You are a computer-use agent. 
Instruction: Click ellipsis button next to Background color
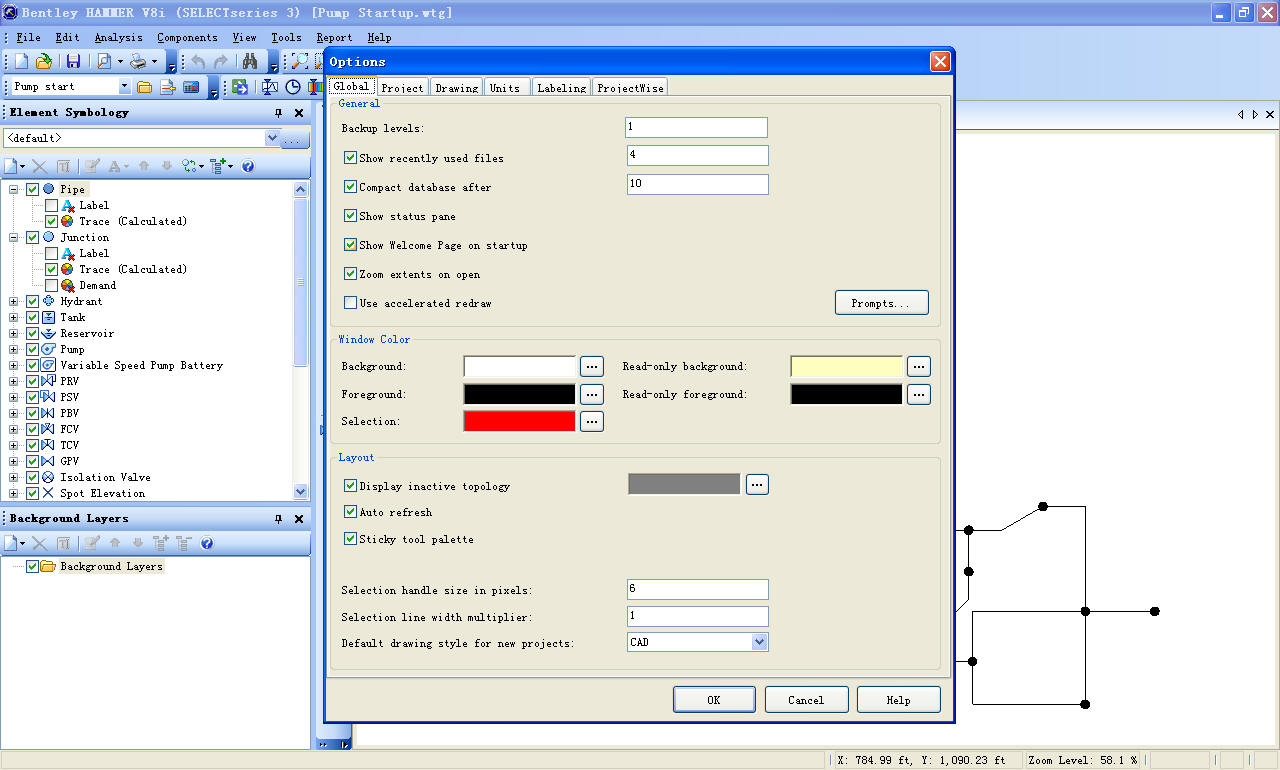[592, 367]
